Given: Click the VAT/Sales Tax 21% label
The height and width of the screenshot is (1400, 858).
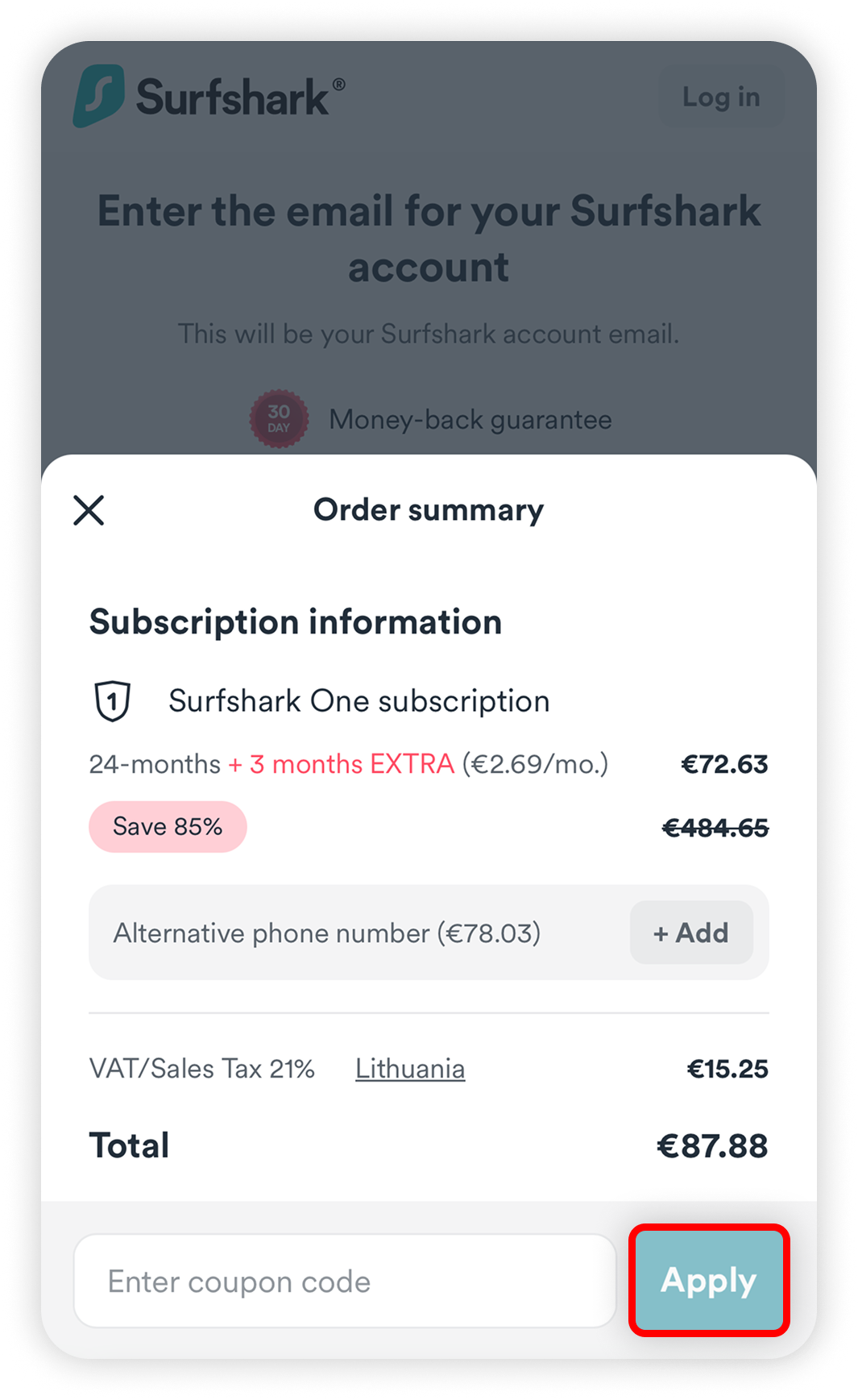Looking at the screenshot, I should tap(202, 1068).
